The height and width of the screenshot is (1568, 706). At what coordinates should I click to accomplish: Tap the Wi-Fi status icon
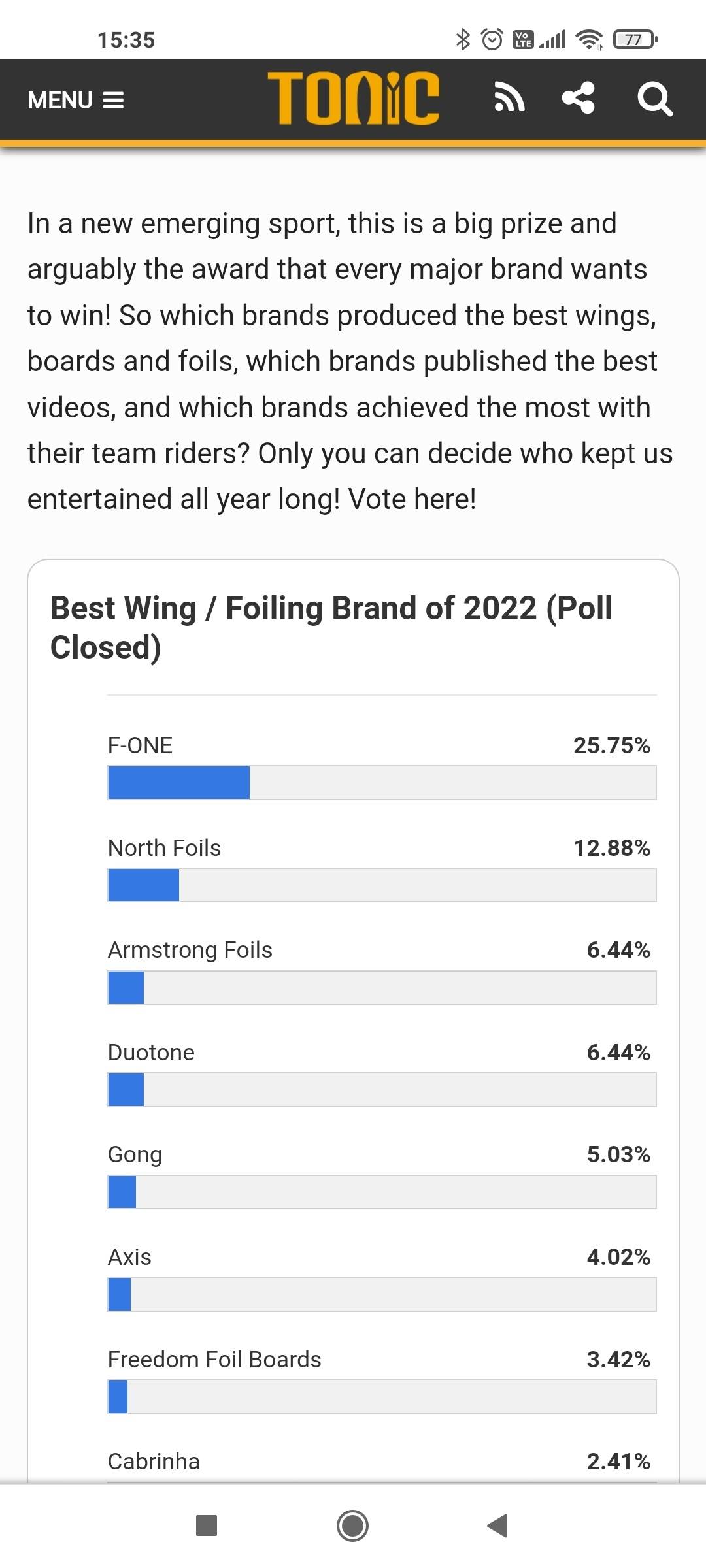pos(590,40)
